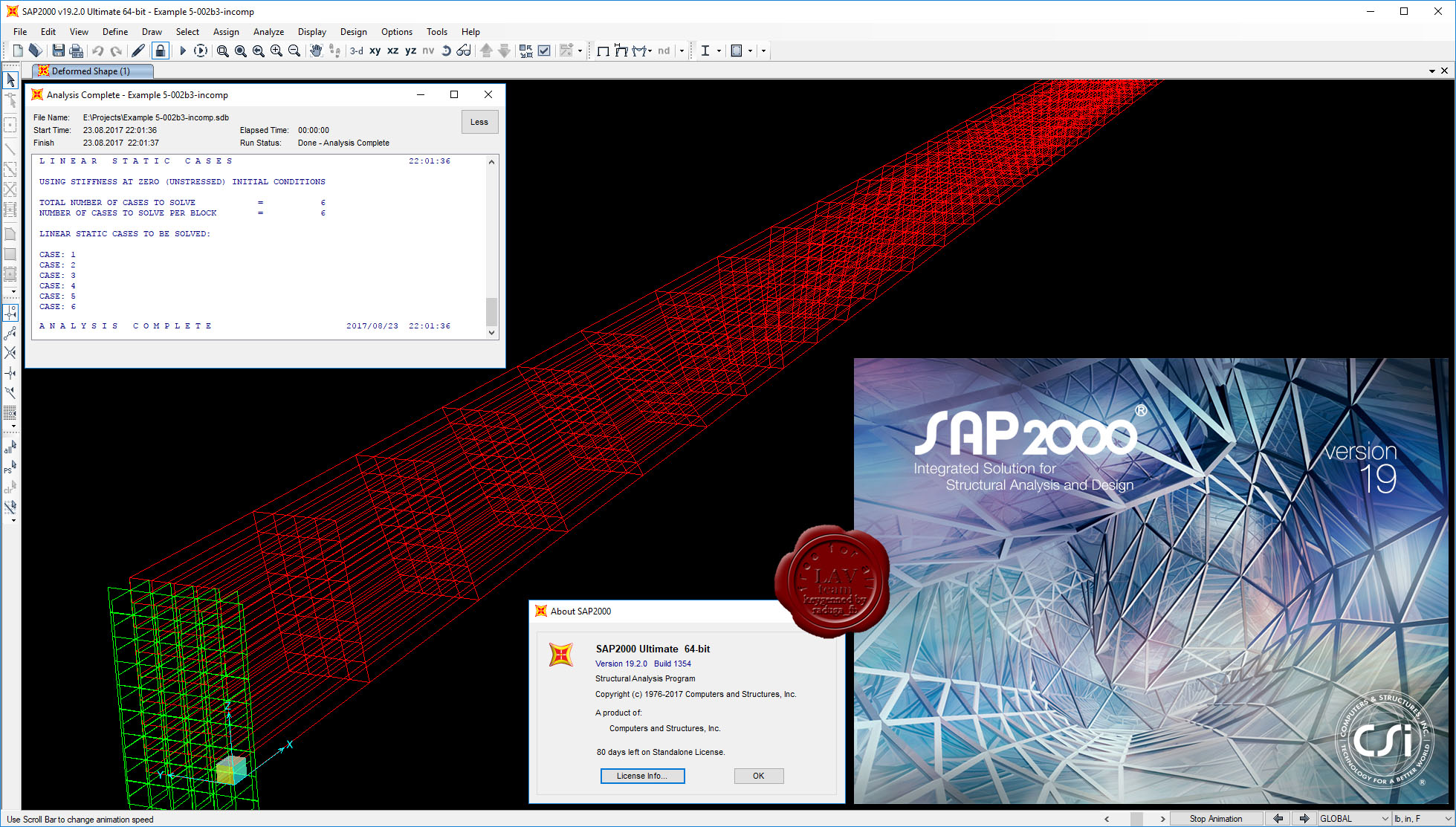Click the animation speed scrollbar thumb
The height and width of the screenshot is (827, 1456).
[1136, 819]
